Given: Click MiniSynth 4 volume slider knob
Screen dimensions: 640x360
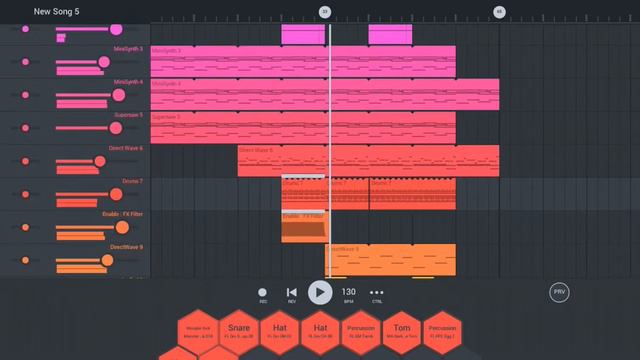Looking at the screenshot, I should click(x=119, y=95).
